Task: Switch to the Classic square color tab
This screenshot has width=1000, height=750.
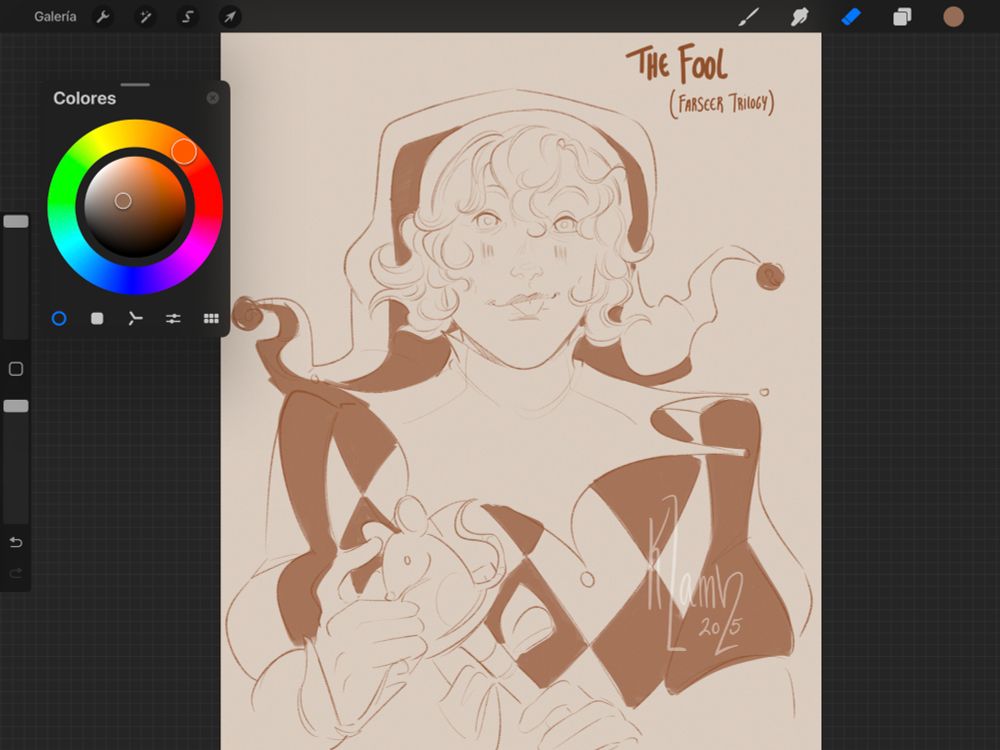Action: click(97, 318)
